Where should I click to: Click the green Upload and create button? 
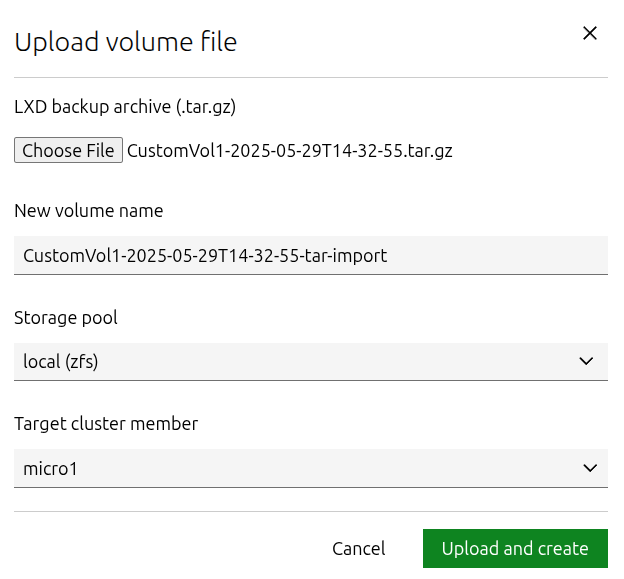pos(515,549)
